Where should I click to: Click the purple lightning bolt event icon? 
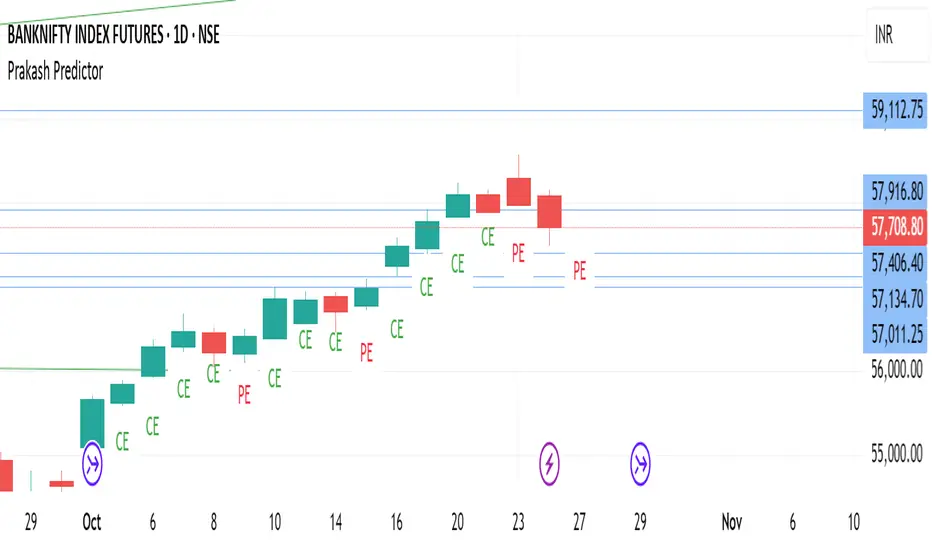(550, 462)
